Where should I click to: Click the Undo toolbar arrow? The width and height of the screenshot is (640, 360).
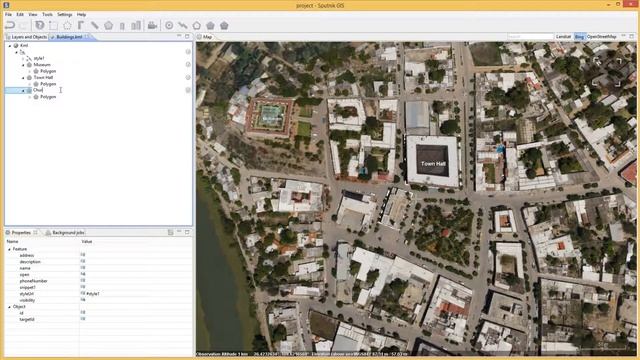(x=10, y=25)
